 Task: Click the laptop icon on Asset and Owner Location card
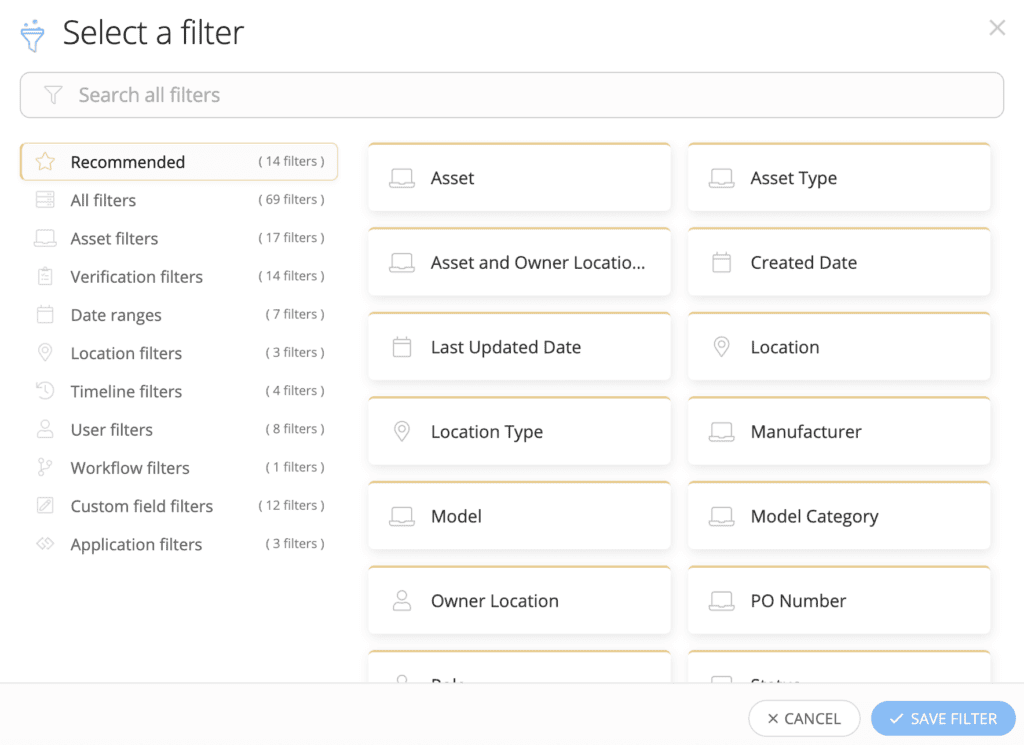(402, 262)
